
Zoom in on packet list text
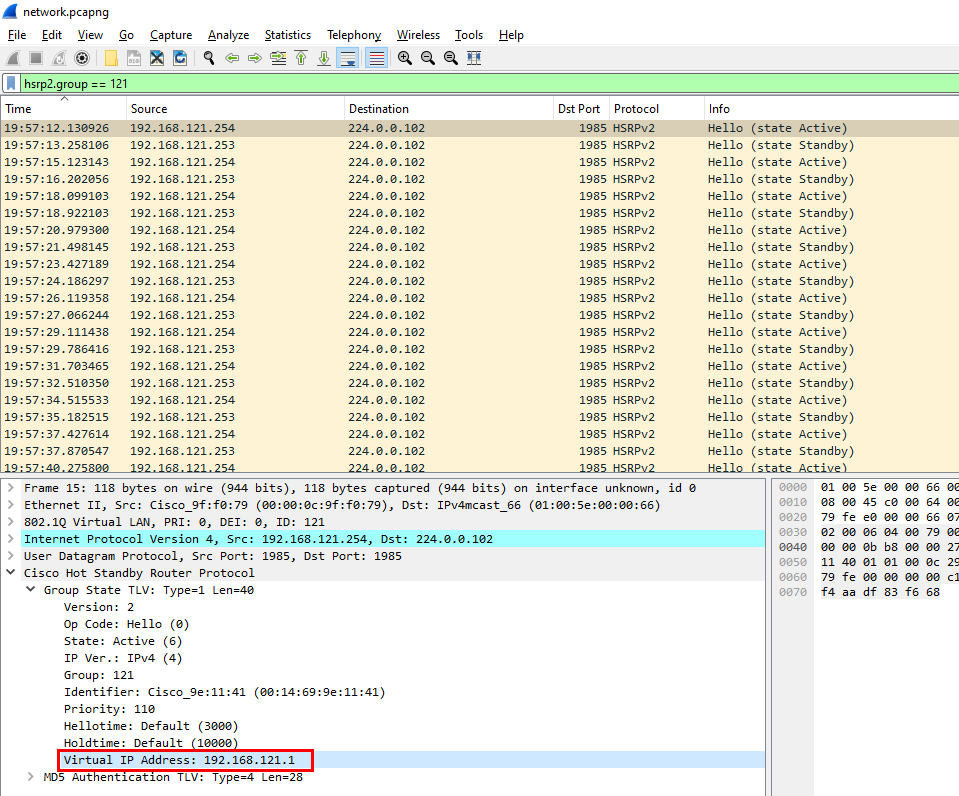(405, 58)
